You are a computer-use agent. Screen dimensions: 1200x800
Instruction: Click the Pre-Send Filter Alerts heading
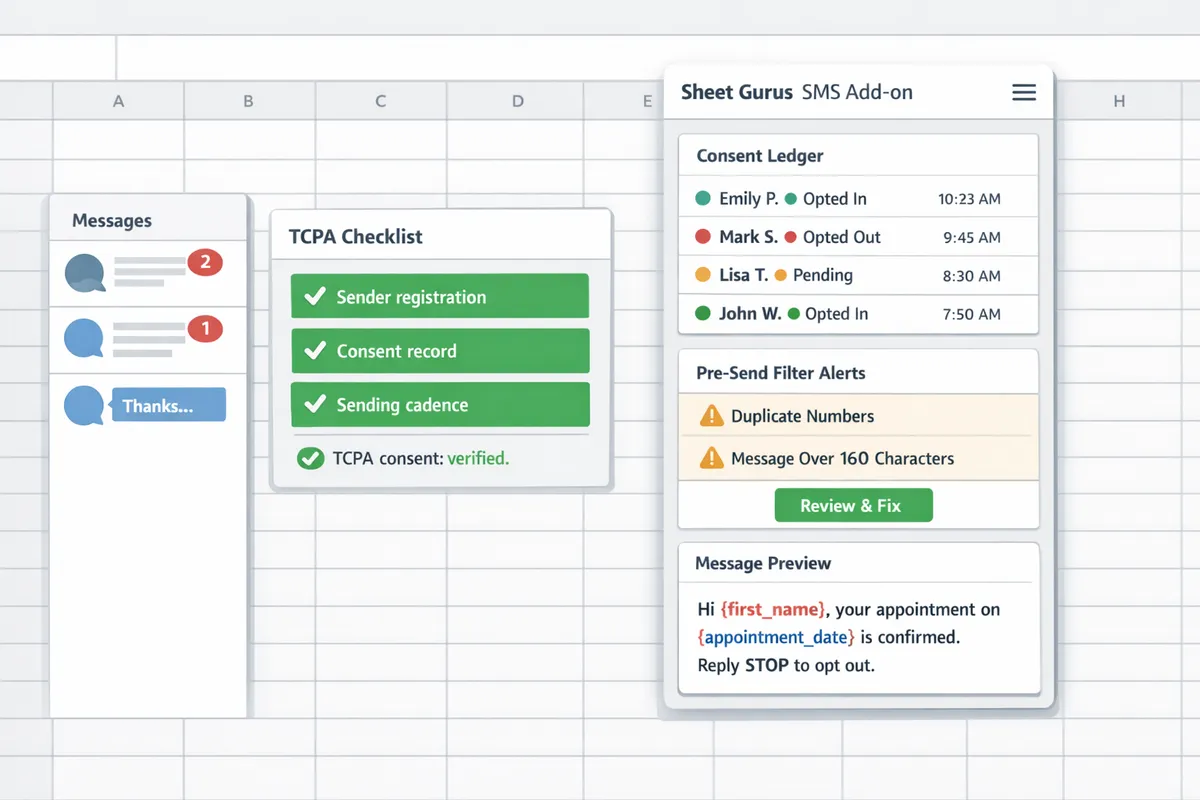781,373
